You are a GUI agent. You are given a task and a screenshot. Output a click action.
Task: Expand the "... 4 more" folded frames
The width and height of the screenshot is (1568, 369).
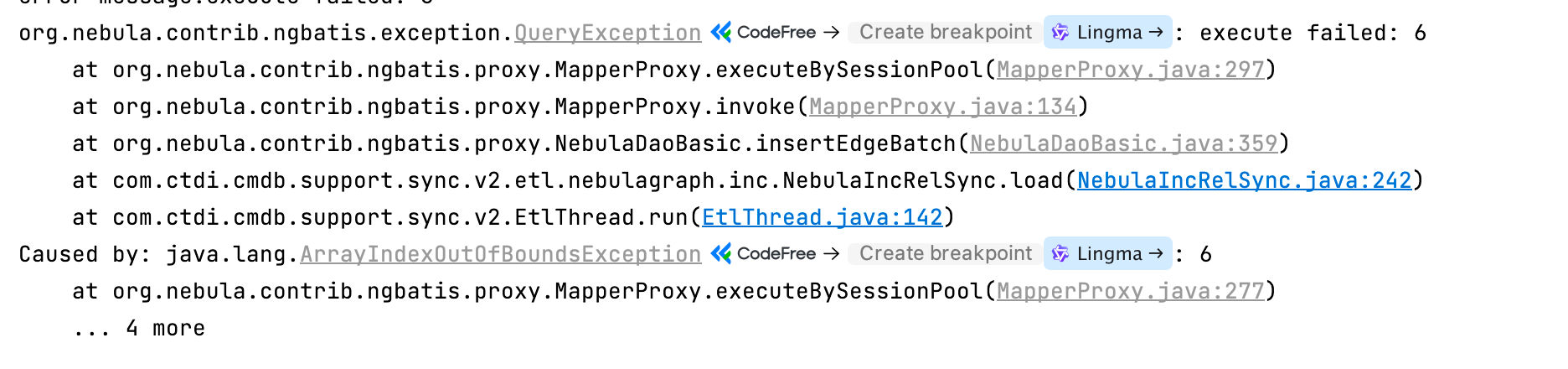point(139,329)
